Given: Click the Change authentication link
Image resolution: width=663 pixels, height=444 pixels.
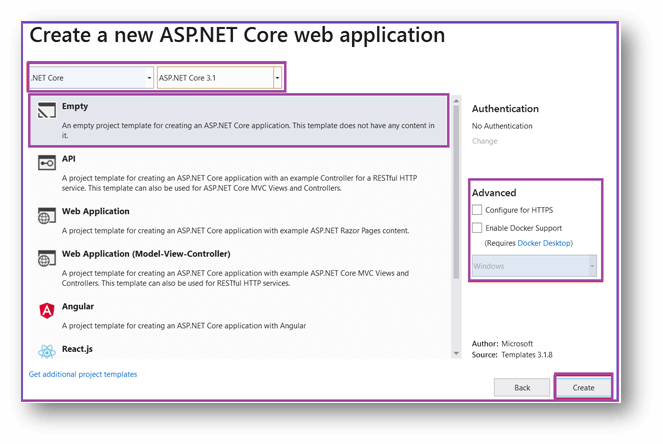Looking at the screenshot, I should 485,141.
